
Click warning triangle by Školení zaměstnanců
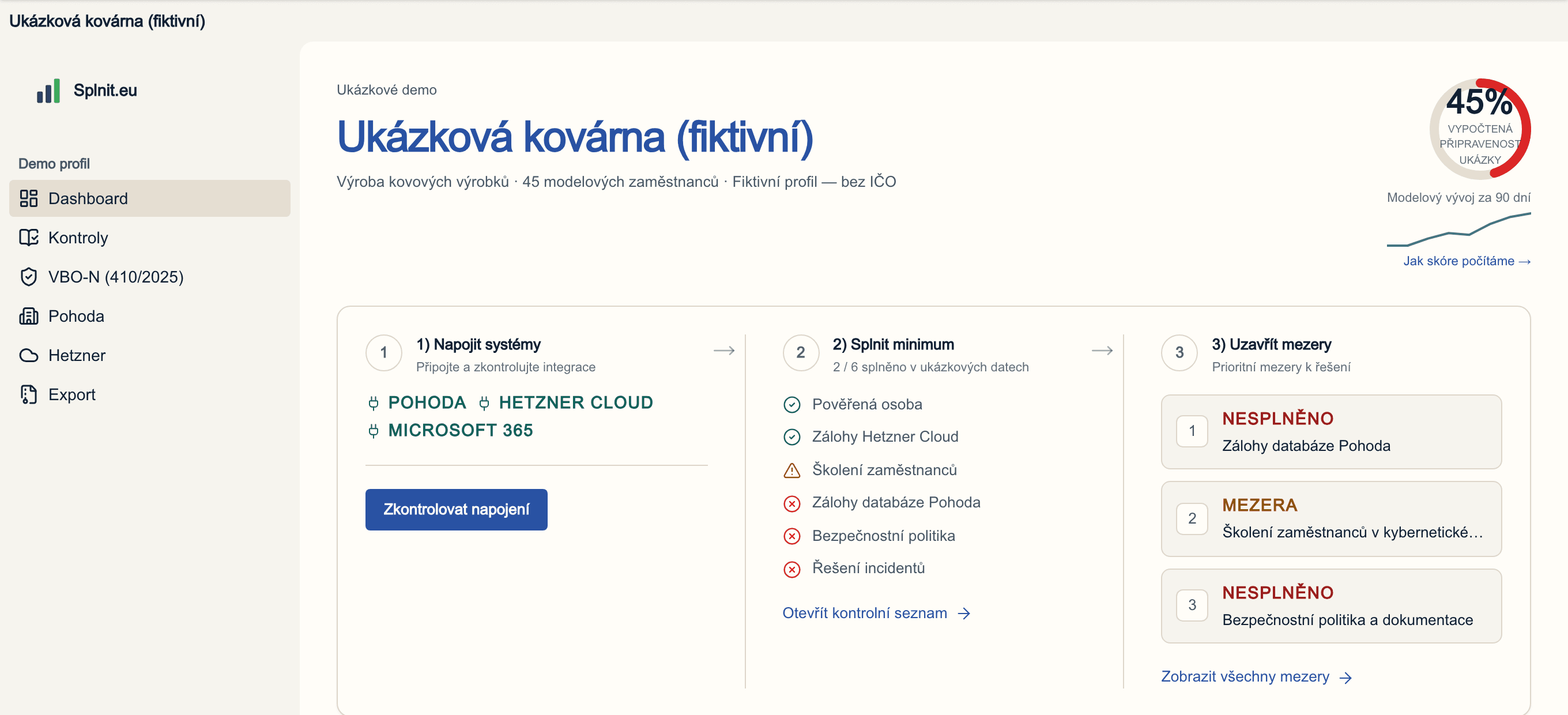pyautogui.click(x=792, y=470)
